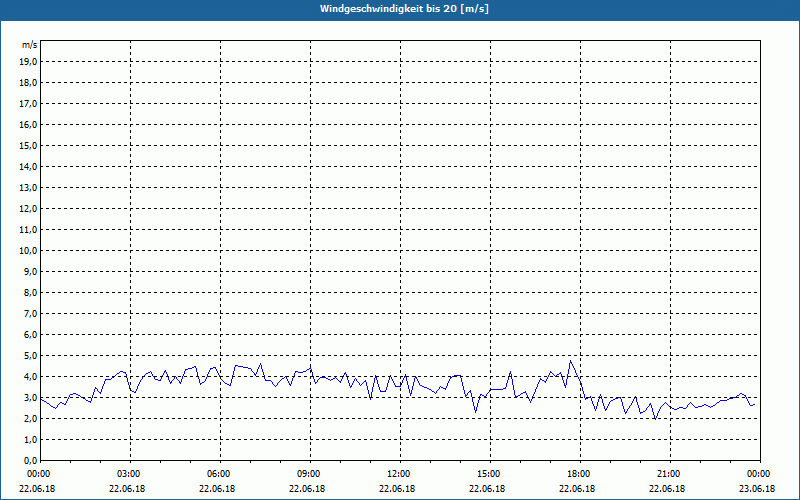
Task: Click the 19,0 y-axis value
Action: [x=29, y=62]
